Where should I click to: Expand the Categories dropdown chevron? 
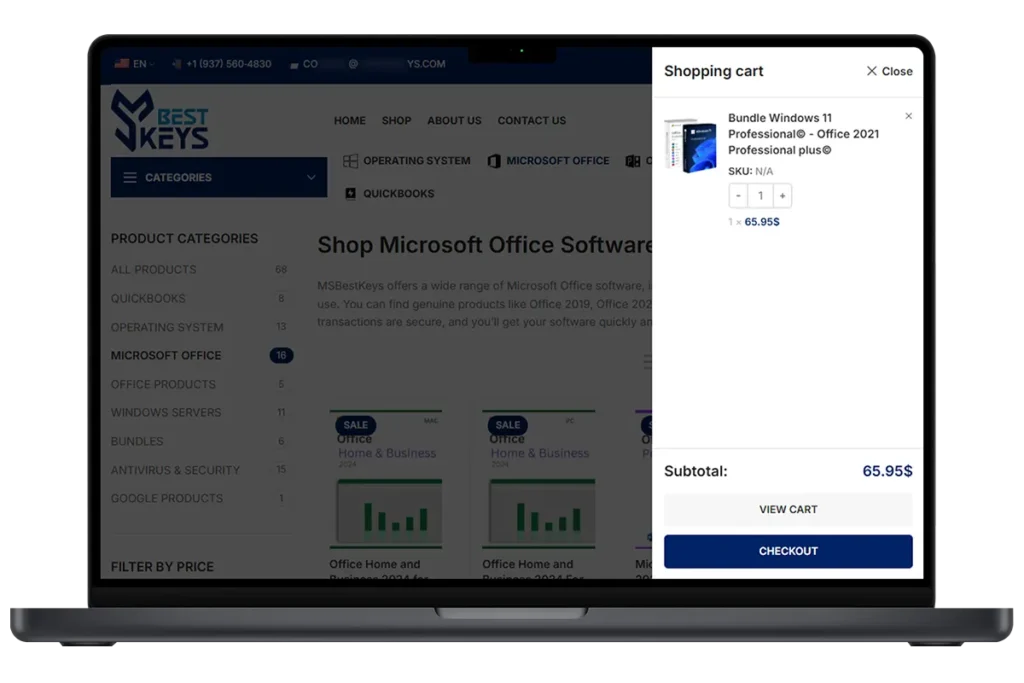pyautogui.click(x=311, y=178)
